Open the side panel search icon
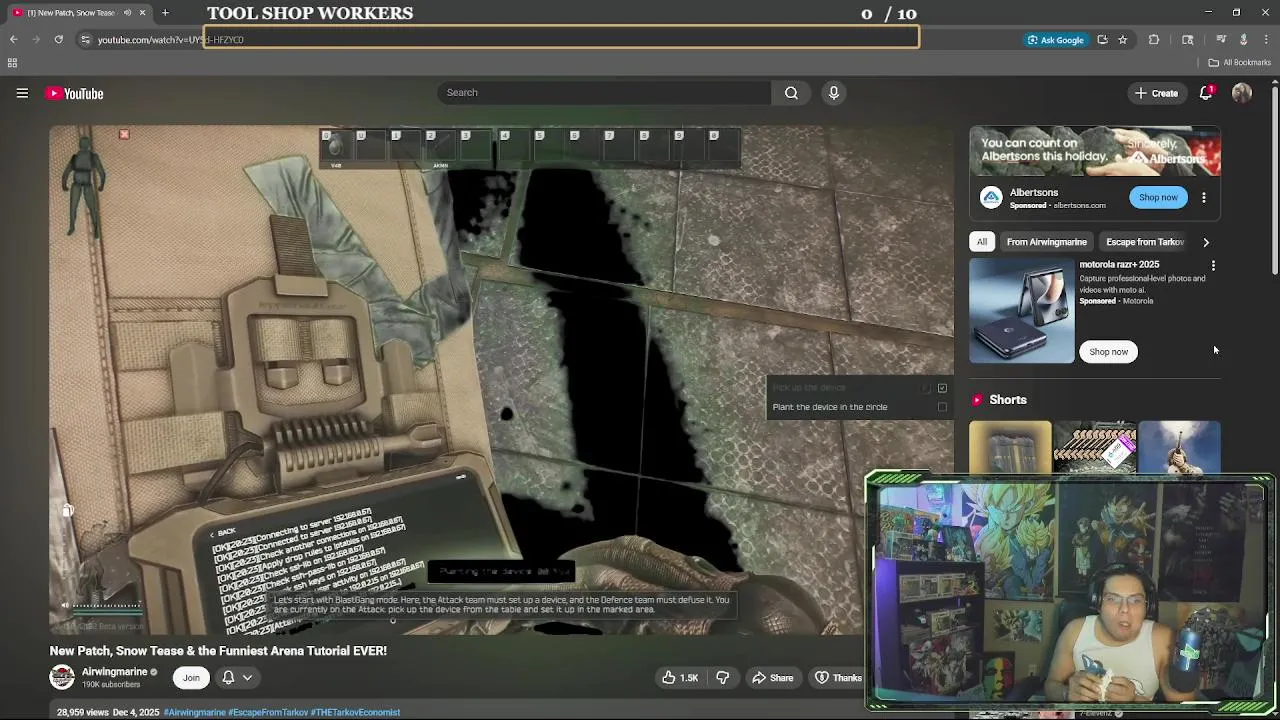Viewport: 1280px width, 720px height. pyautogui.click(x=1188, y=40)
